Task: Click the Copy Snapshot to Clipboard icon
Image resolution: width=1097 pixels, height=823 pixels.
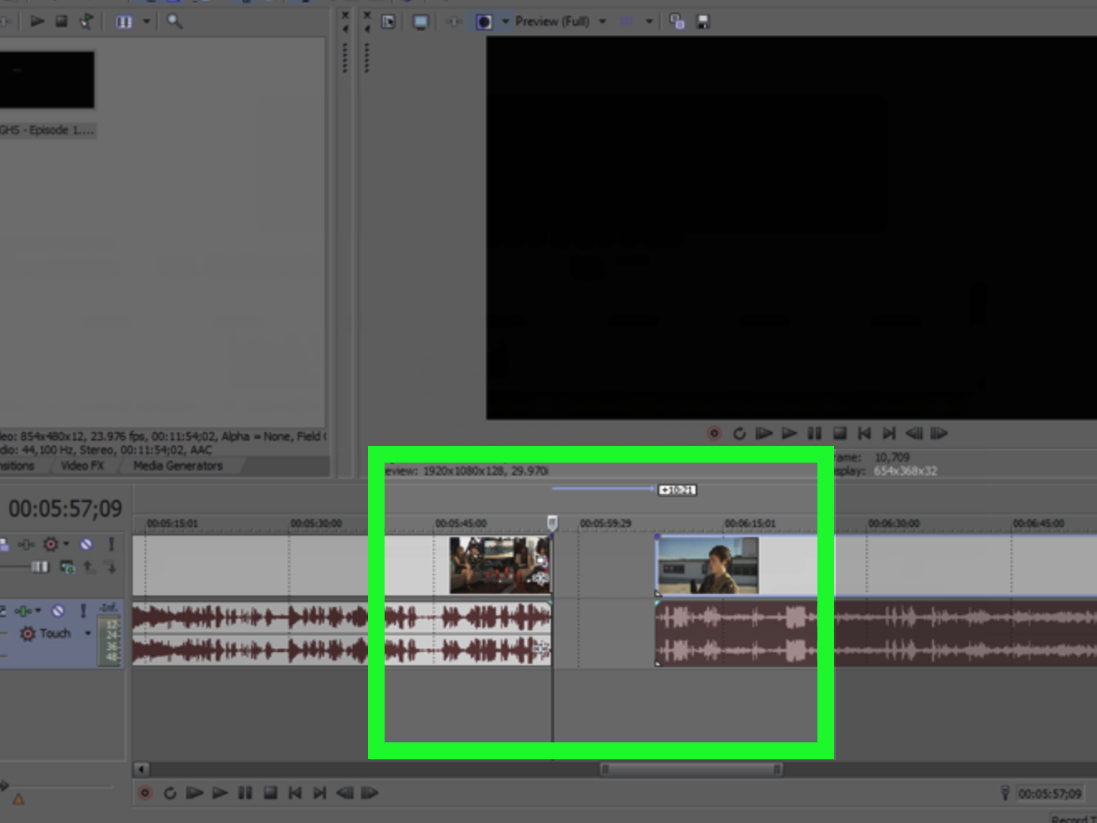Action: coord(677,21)
